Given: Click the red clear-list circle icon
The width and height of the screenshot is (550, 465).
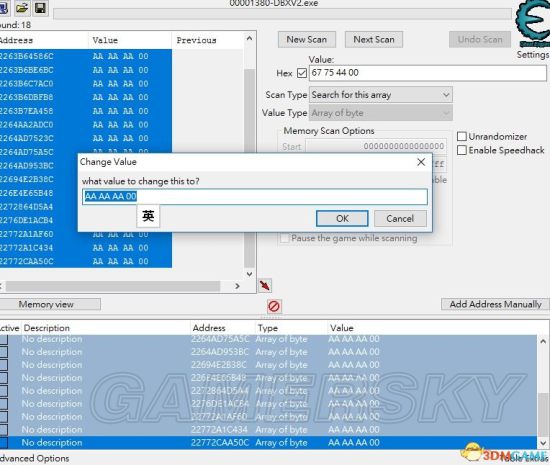Looking at the screenshot, I should [x=274, y=306].
